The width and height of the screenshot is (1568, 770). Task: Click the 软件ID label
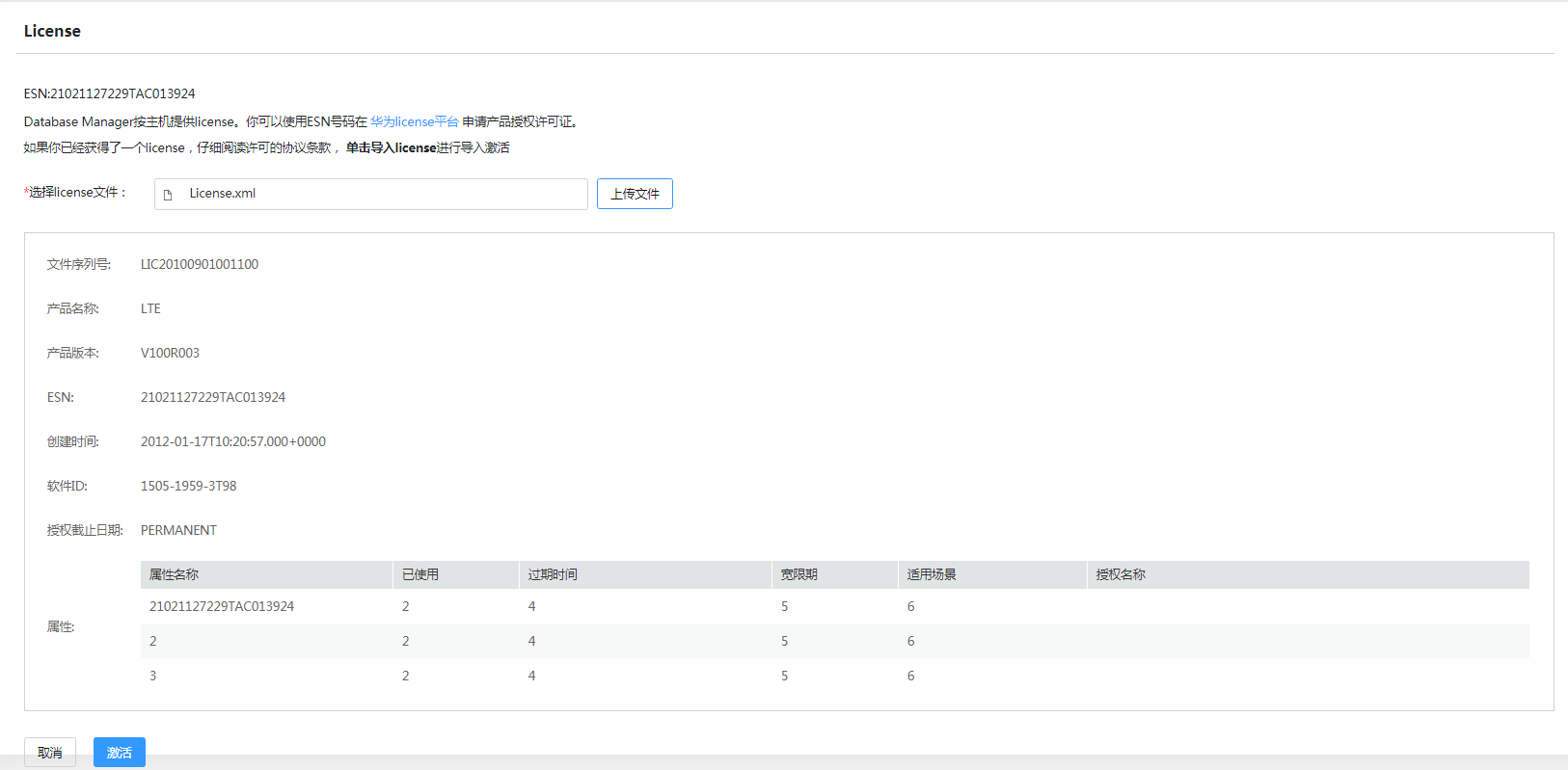68,486
